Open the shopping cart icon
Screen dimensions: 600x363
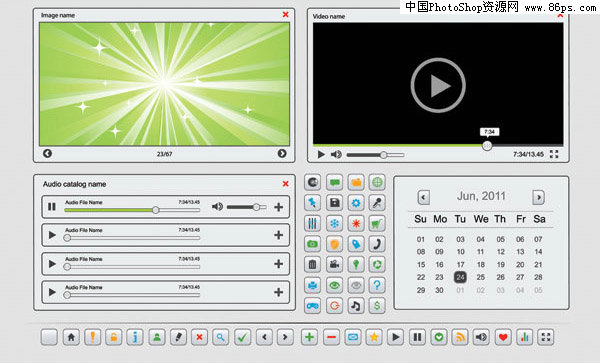377,223
